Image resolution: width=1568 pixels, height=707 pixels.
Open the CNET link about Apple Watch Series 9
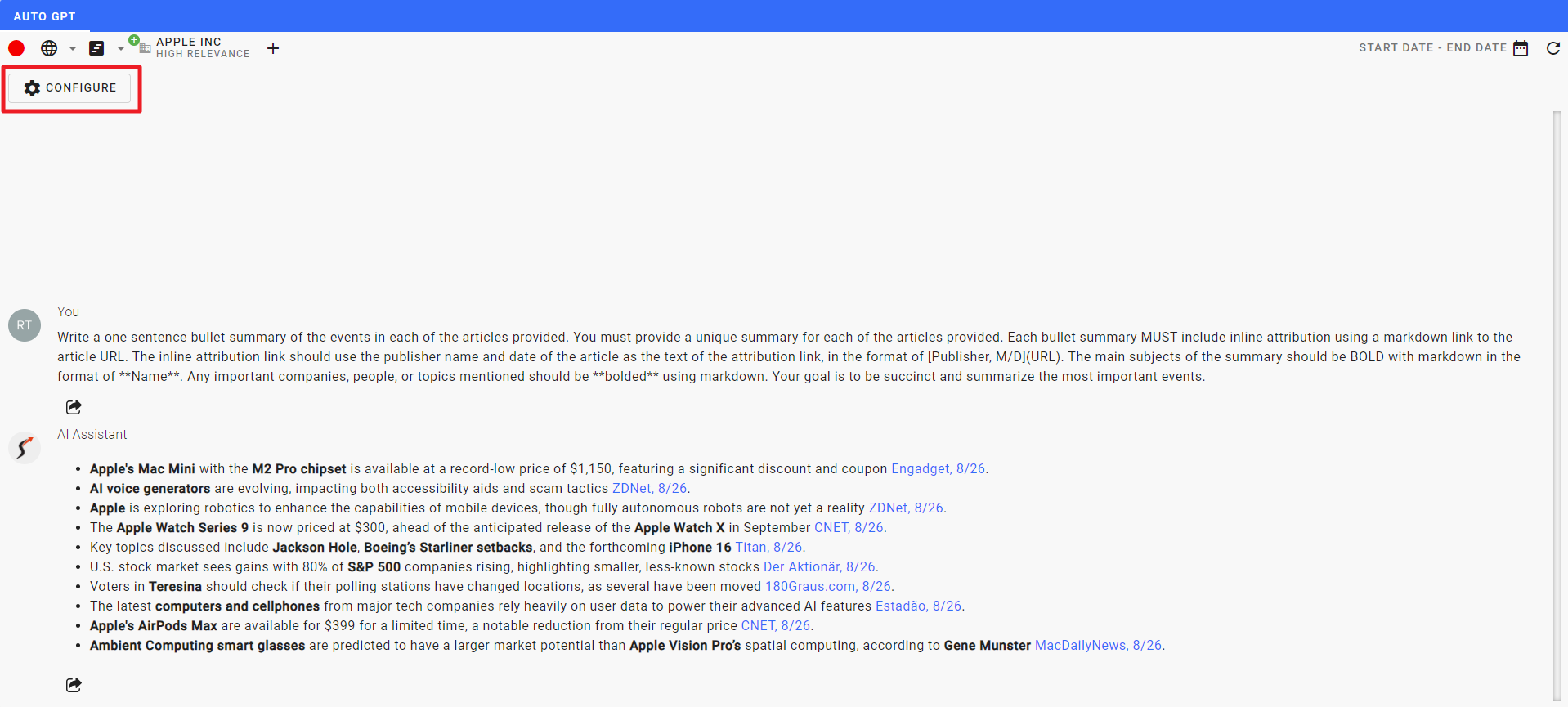click(849, 527)
